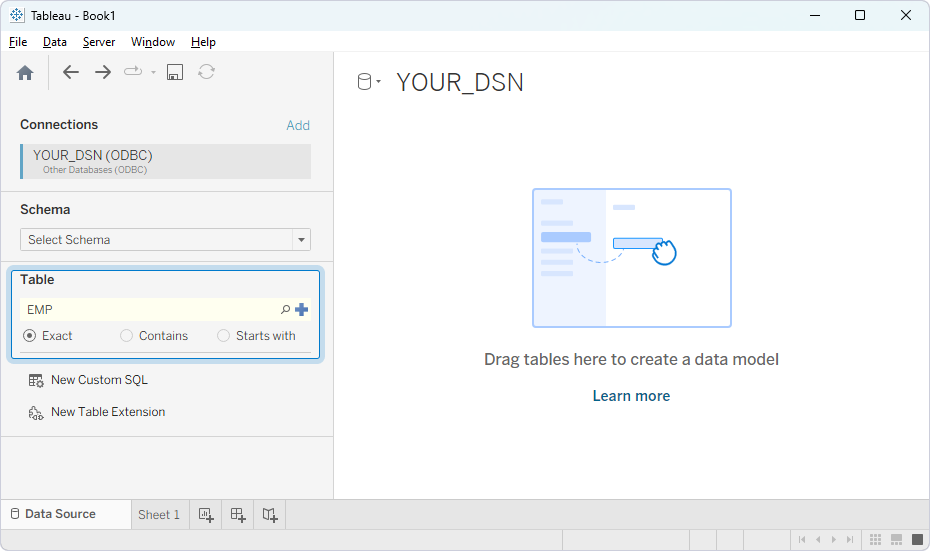Click the blue plus icon in the Table search box
The width and height of the screenshot is (930, 551).
point(301,309)
